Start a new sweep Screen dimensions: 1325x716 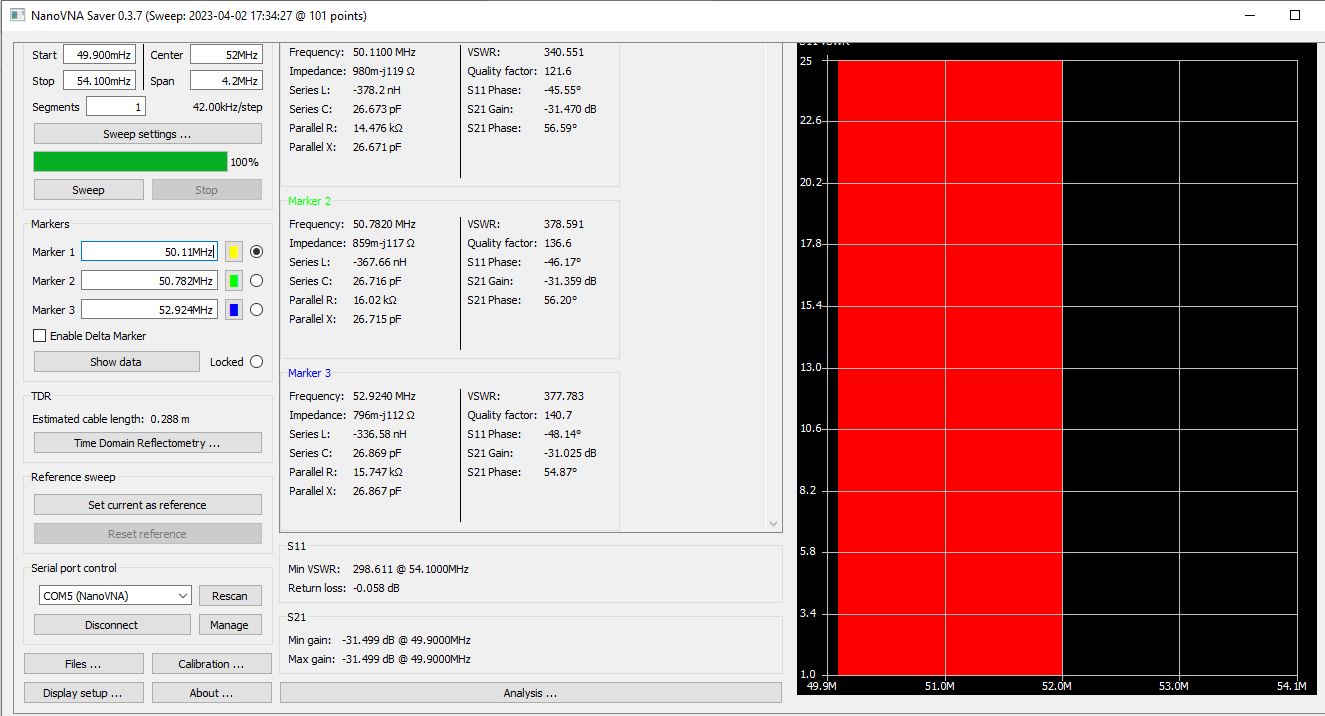click(88, 190)
